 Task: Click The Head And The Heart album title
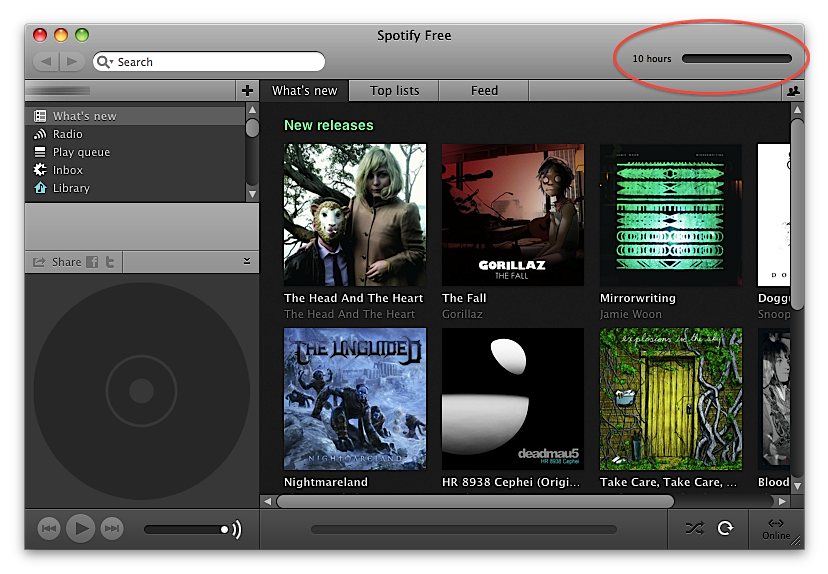(353, 298)
